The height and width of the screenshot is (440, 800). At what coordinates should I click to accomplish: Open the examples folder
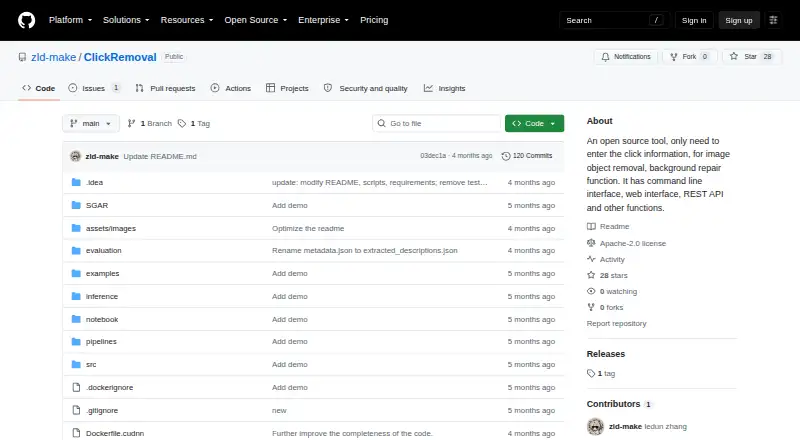click(103, 274)
